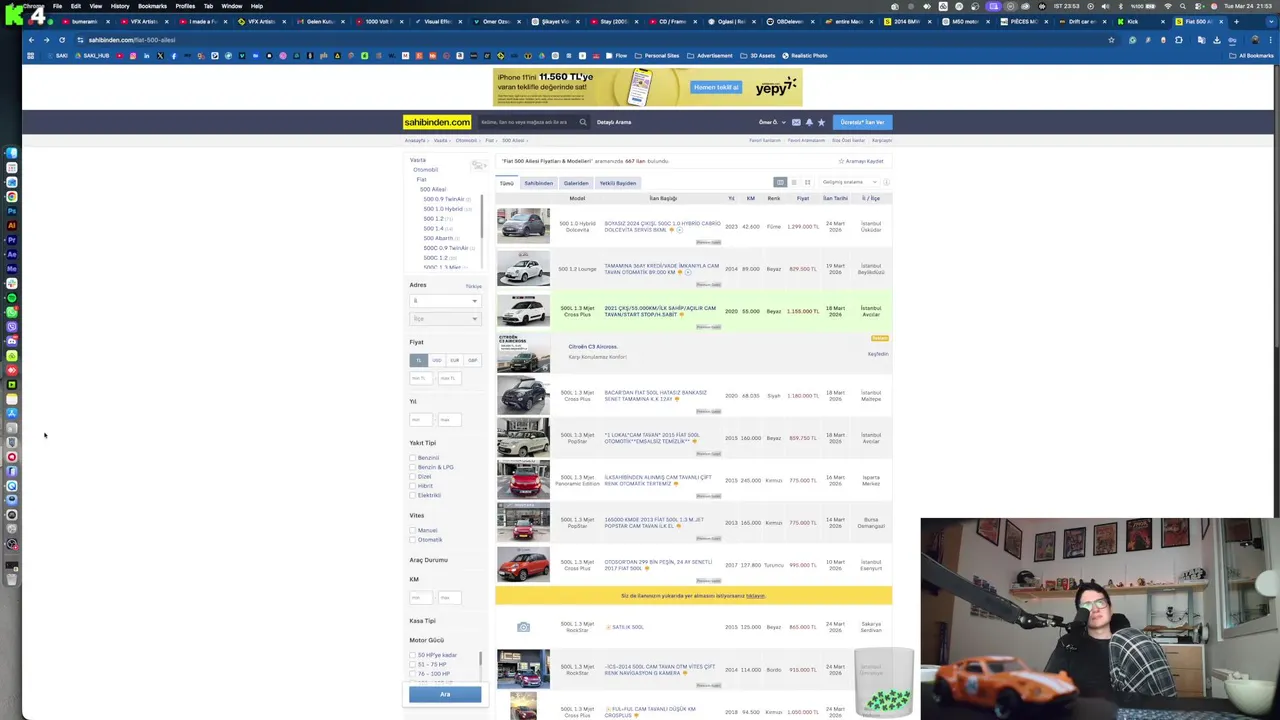This screenshot has width=1280, height=720.
Task: Tick the 50 HP'ye kadar checkbox
Action: click(x=412, y=655)
